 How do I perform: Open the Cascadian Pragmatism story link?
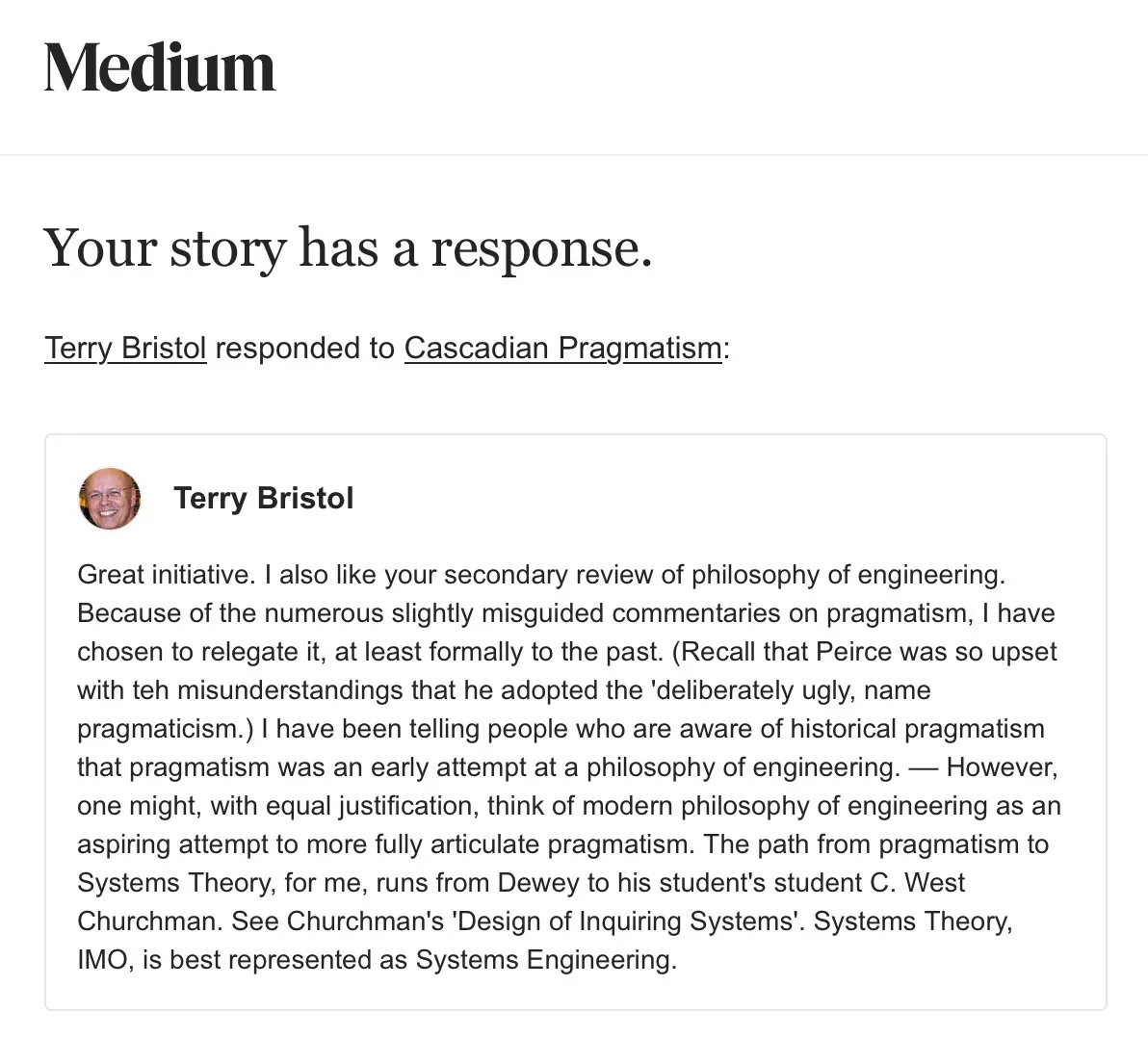pyautogui.click(x=562, y=348)
